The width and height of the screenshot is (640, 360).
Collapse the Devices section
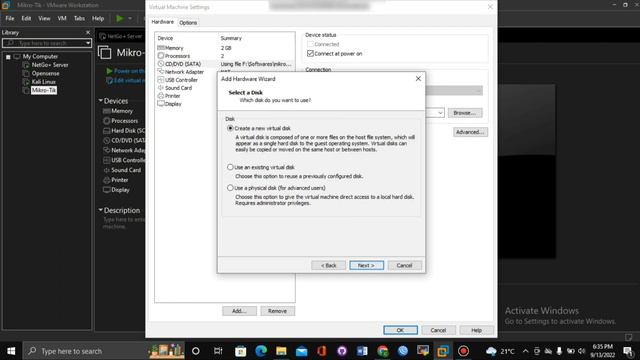point(100,100)
